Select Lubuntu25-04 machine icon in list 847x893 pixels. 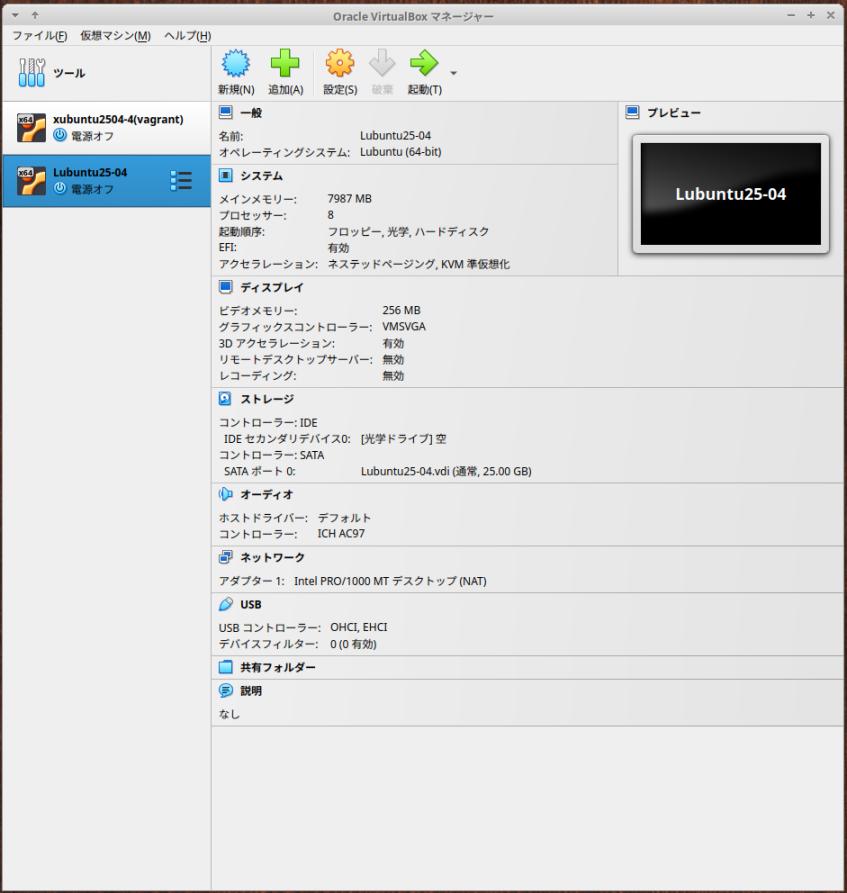(x=31, y=181)
